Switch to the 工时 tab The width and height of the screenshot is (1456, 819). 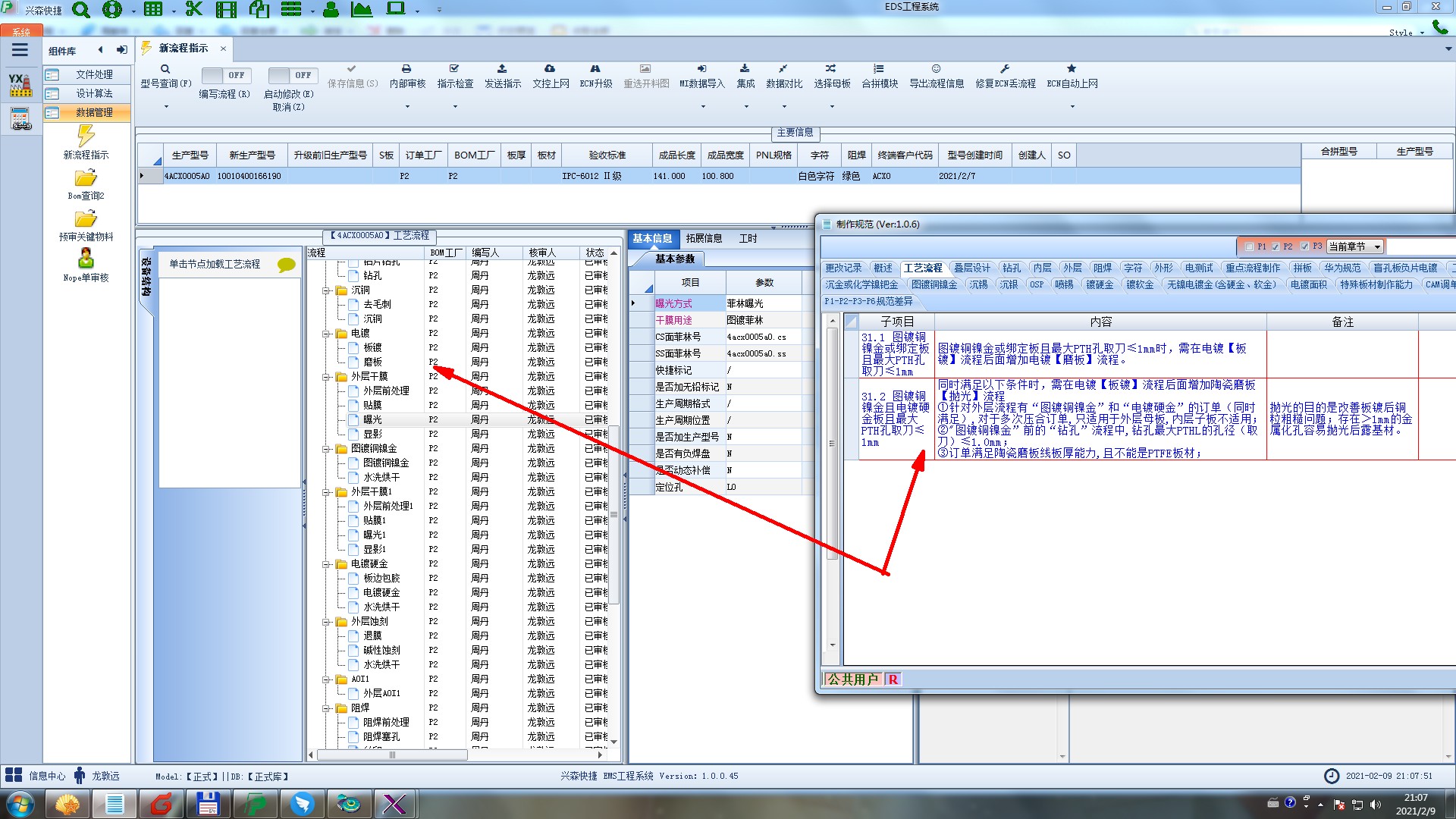748,238
